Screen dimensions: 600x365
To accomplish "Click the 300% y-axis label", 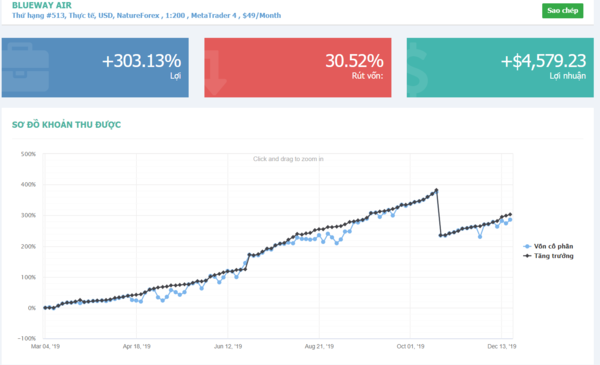I will tap(28, 215).
